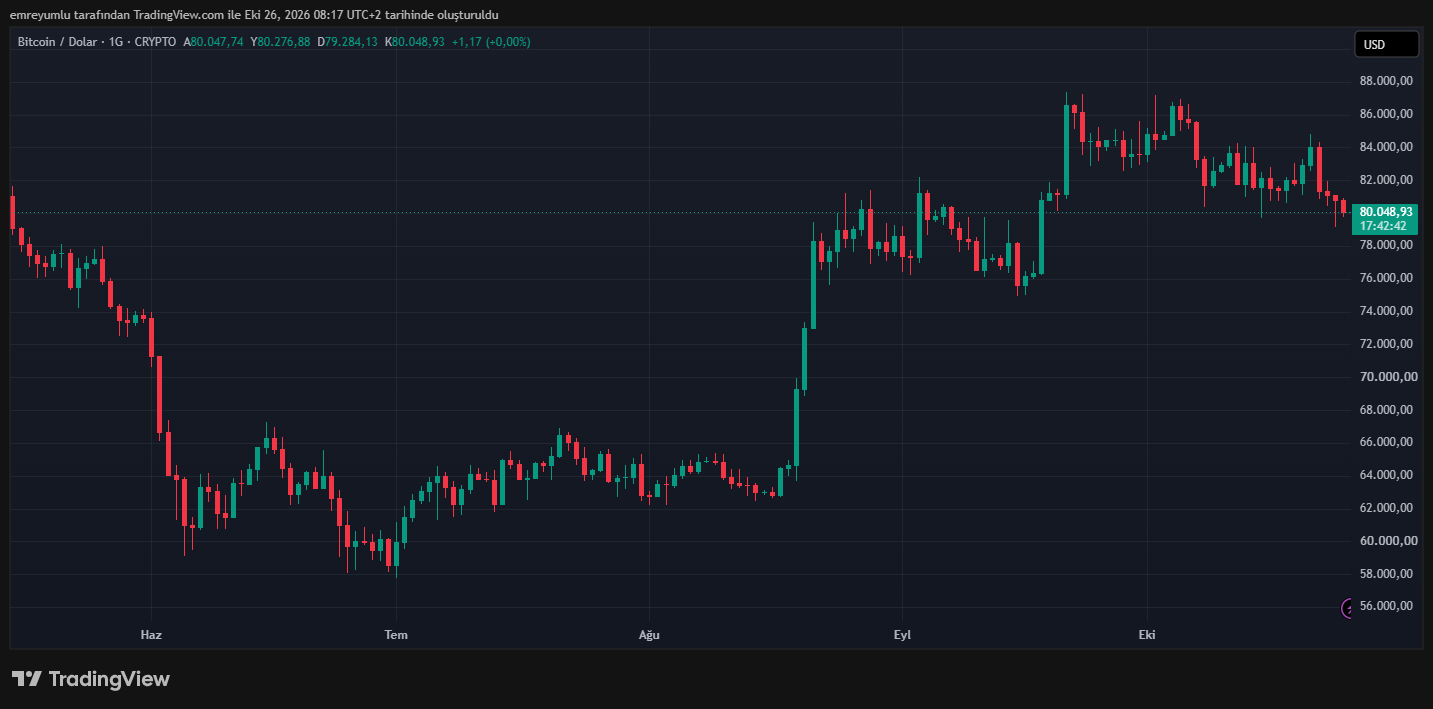
Task: Click the 78.000,00 price axis label
Action: (1385, 245)
